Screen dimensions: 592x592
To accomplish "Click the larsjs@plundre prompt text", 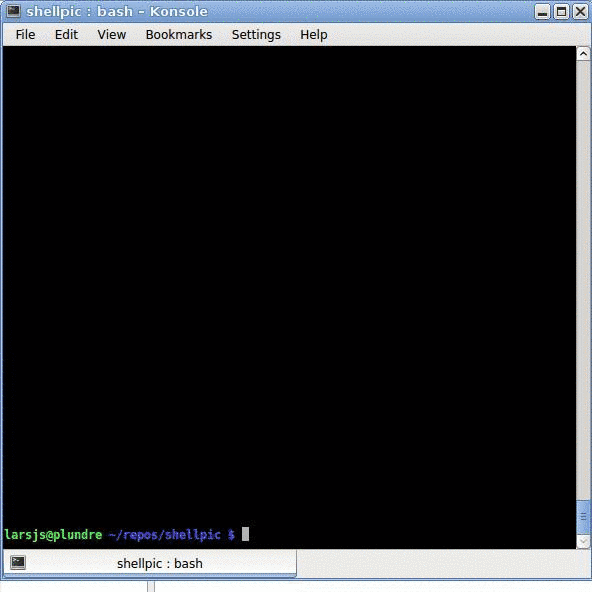I will pyautogui.click(x=53, y=535).
